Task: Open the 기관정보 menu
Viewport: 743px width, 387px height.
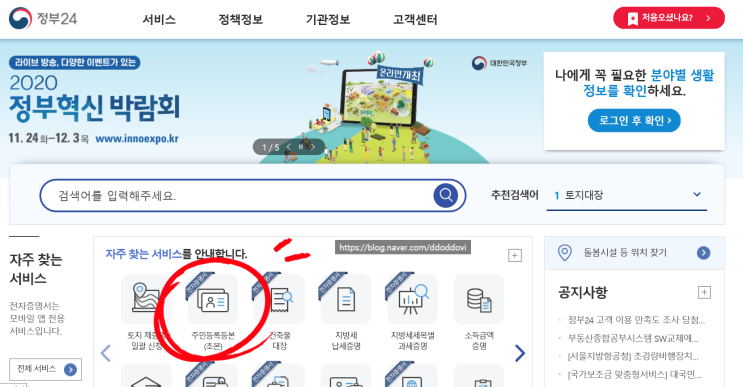Action: pos(327,19)
